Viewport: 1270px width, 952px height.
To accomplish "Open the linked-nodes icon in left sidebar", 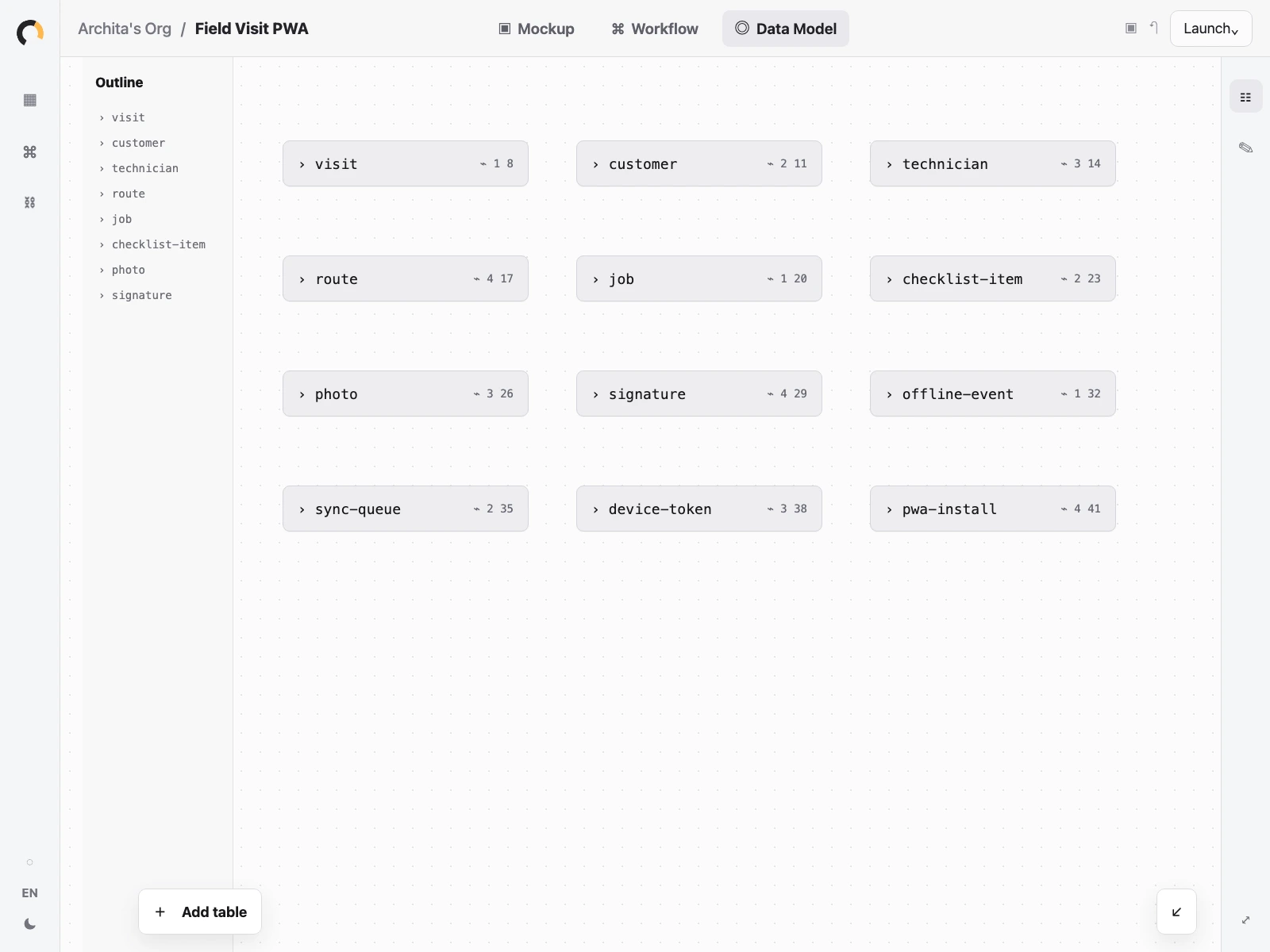I will tap(30, 202).
